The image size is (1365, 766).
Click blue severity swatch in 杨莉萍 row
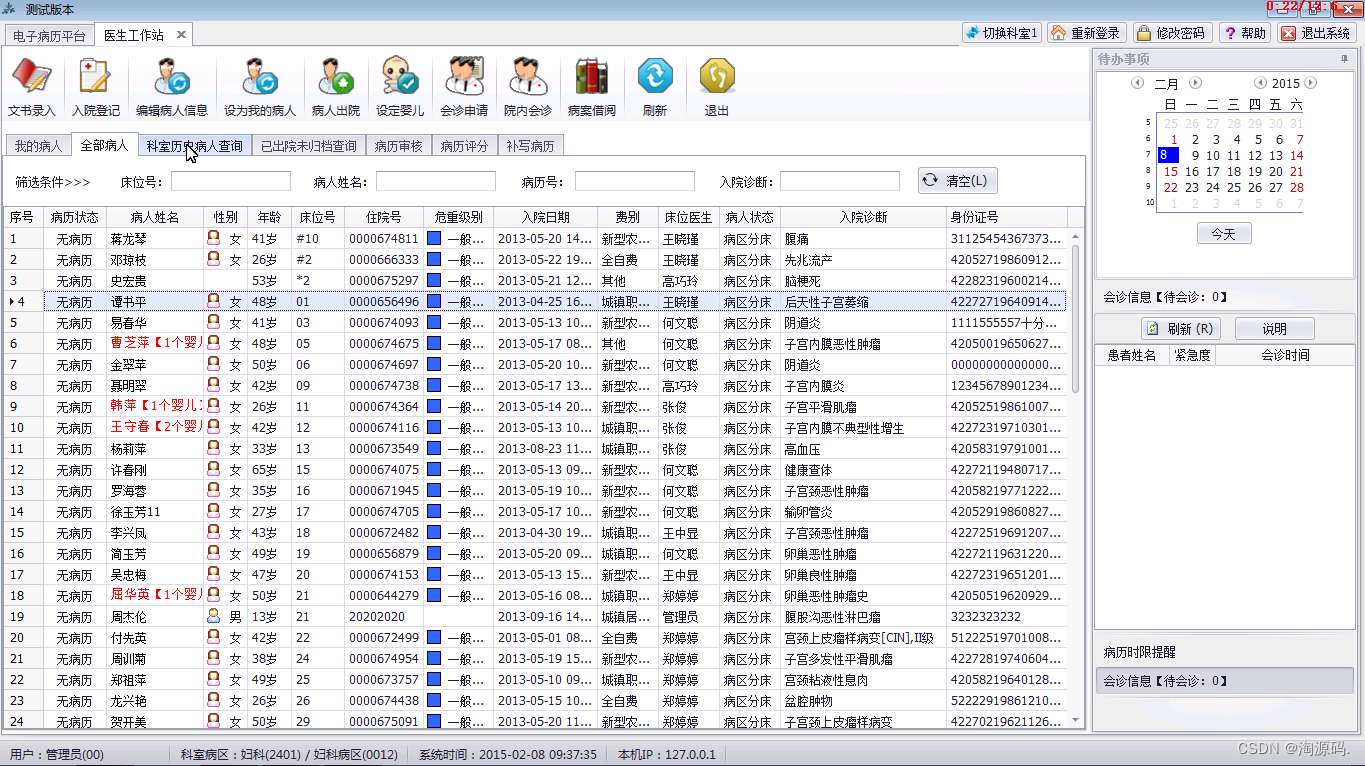pyautogui.click(x=434, y=448)
